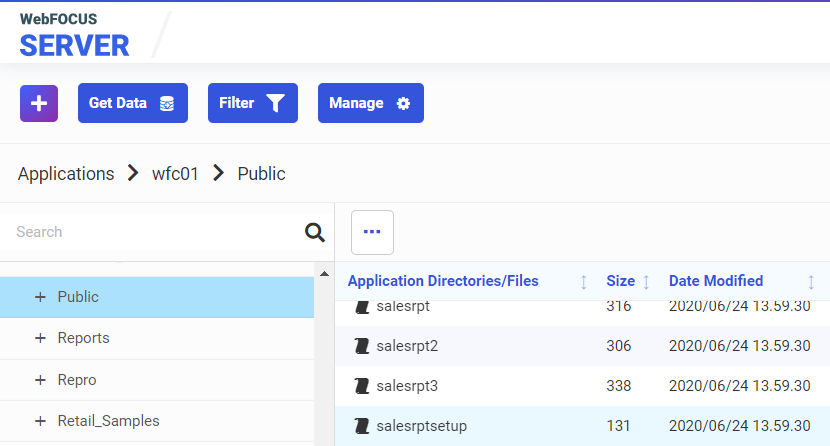Expand the Retail_Samples folder node
Image resolution: width=830 pixels, height=446 pixels.
(41, 421)
